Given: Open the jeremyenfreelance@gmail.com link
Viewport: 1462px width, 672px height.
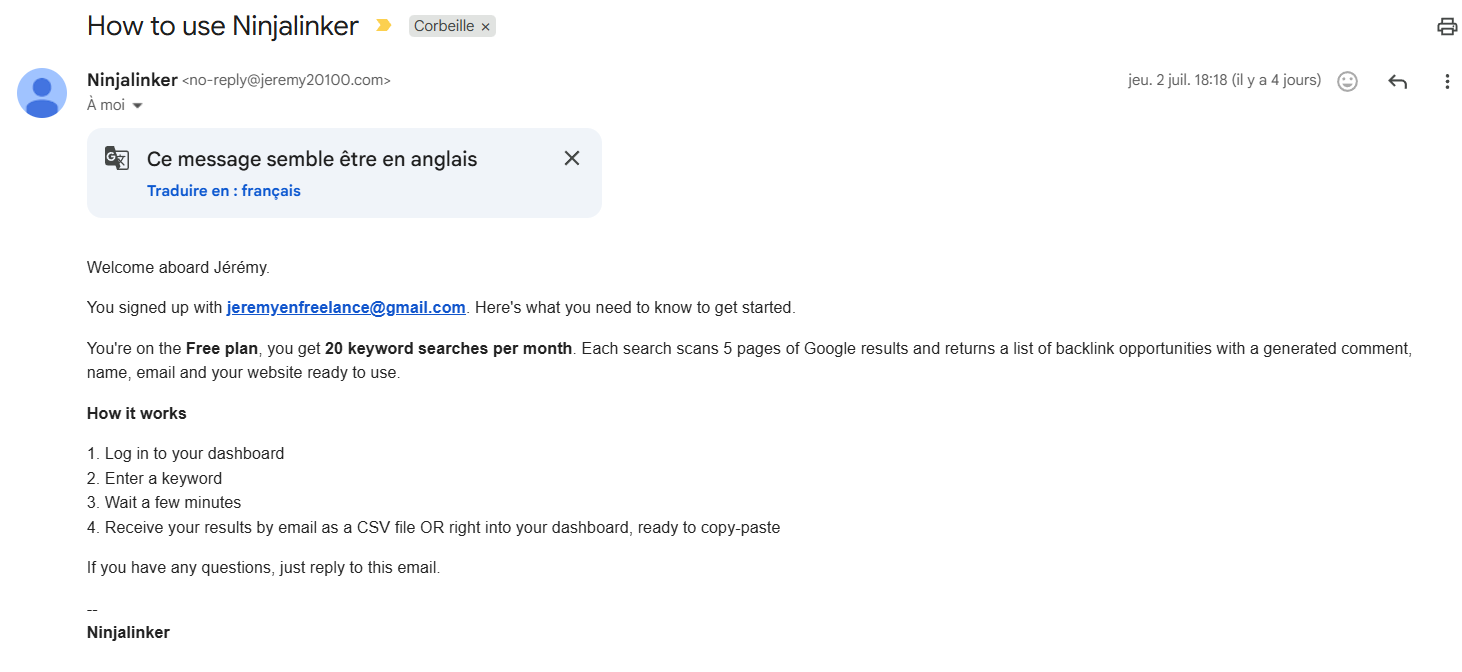Looking at the screenshot, I should coord(346,307).
